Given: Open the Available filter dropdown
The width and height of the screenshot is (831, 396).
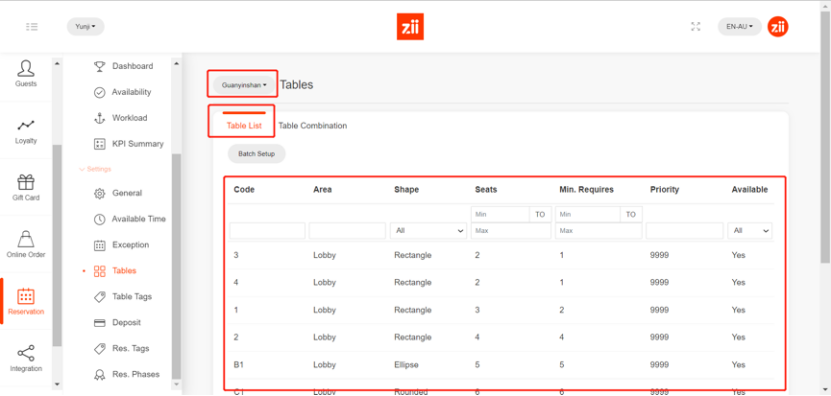Looking at the screenshot, I should [750, 231].
